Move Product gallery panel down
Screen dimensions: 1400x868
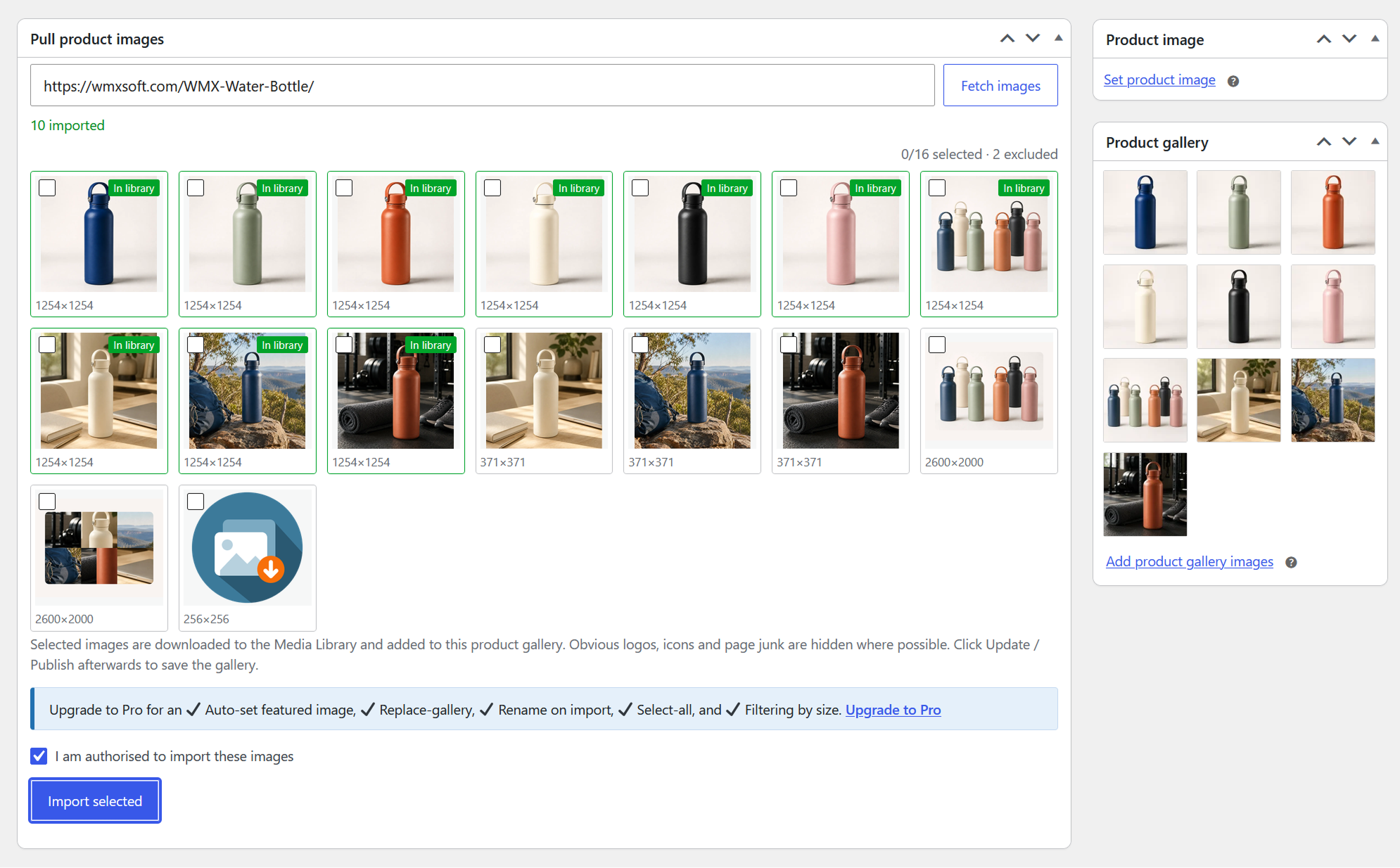click(1349, 142)
